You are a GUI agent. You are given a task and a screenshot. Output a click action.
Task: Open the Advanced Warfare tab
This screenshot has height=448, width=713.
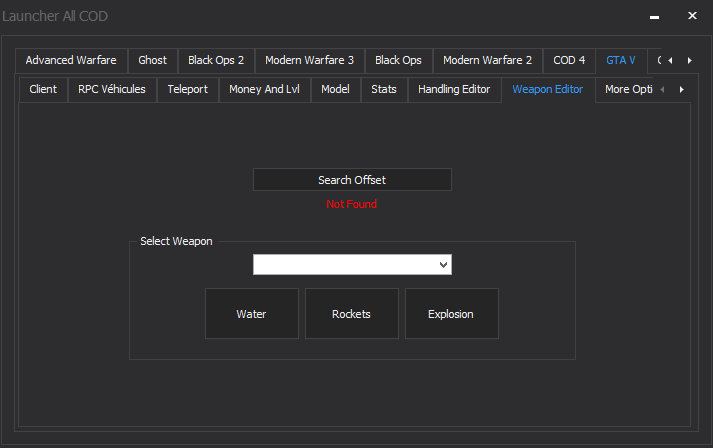coord(71,60)
